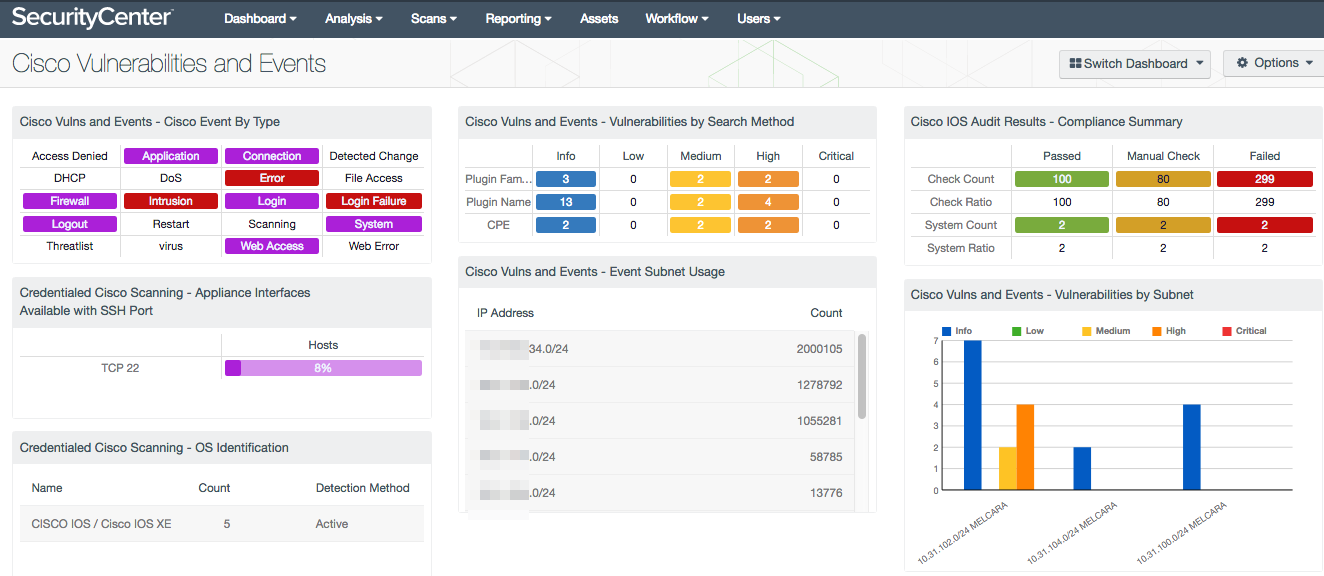Click the Access Denied event cell
Viewport: 1324px width, 576px height.
click(70, 156)
